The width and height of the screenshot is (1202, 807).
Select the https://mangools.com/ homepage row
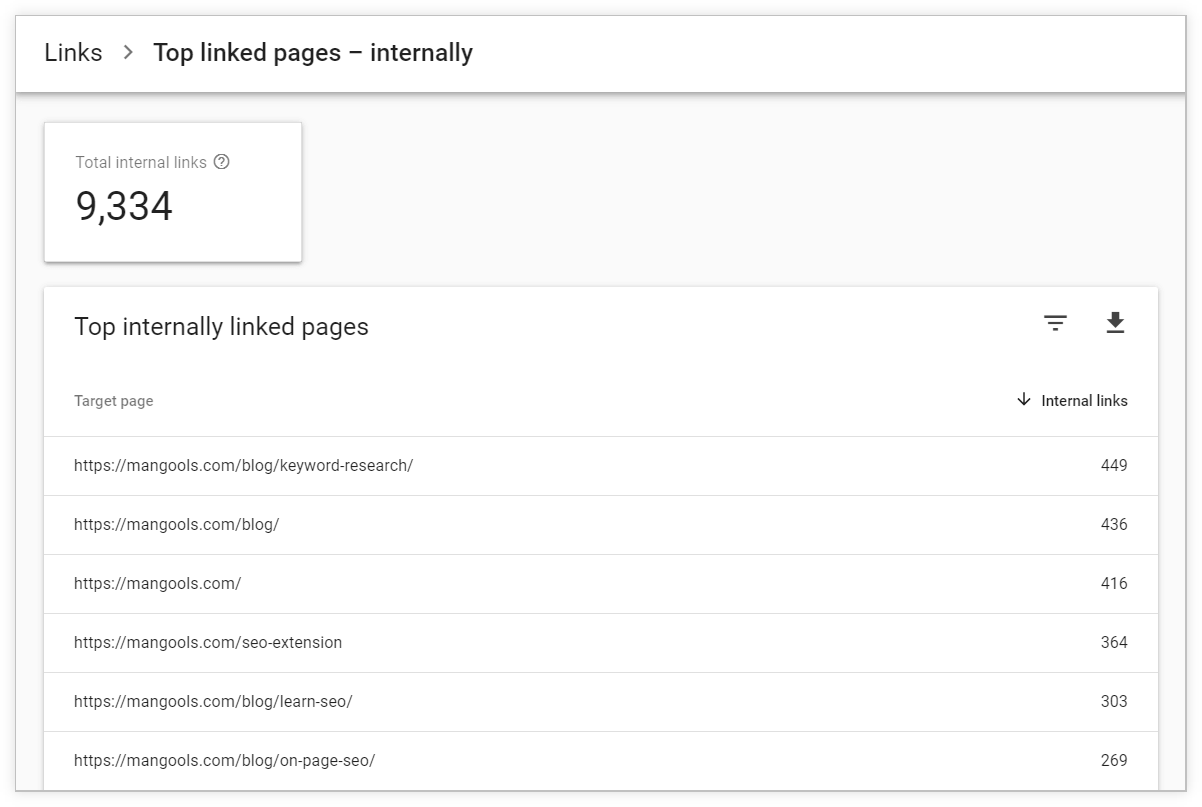click(601, 584)
